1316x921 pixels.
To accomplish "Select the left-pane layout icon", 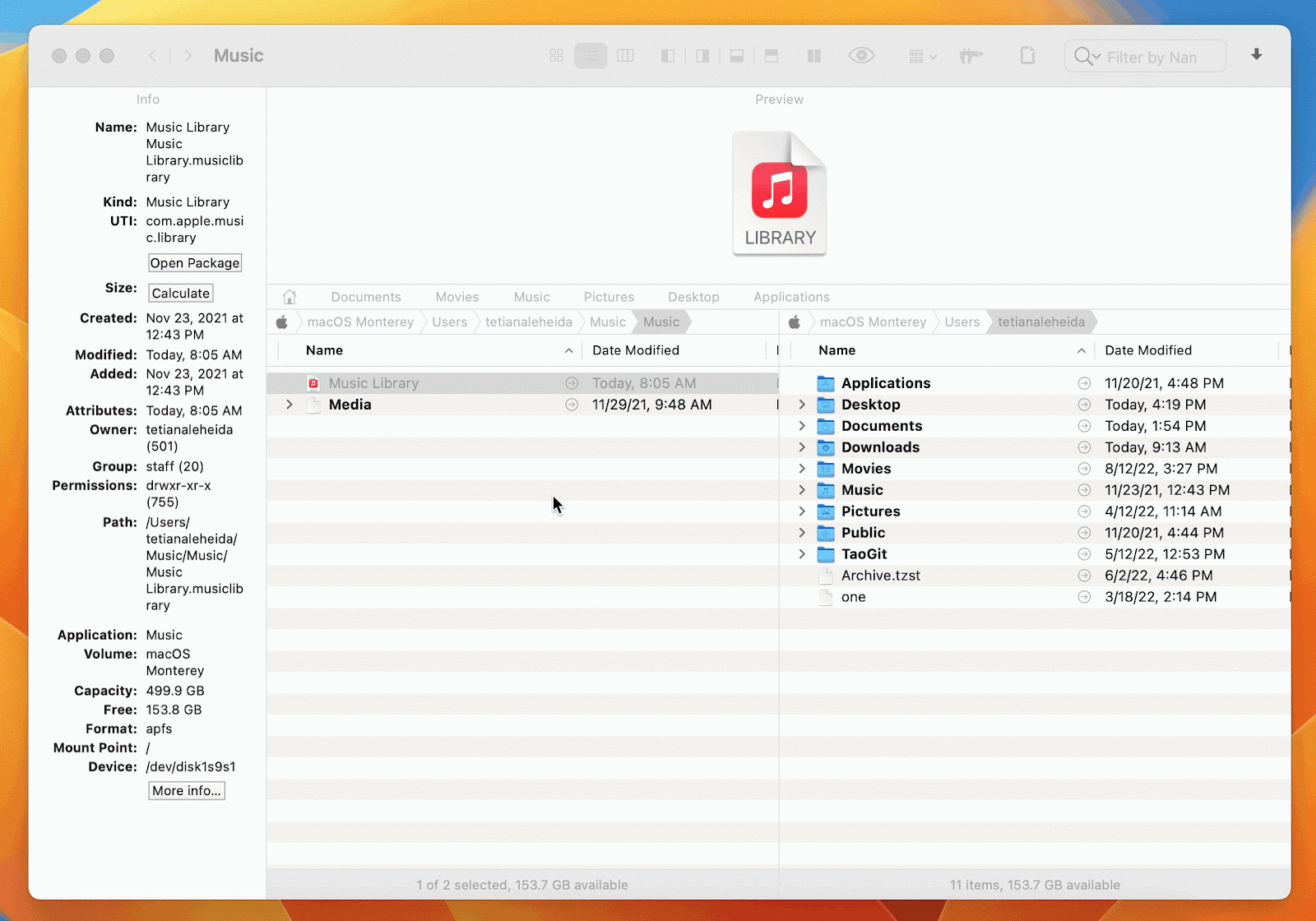I will pyautogui.click(x=668, y=55).
